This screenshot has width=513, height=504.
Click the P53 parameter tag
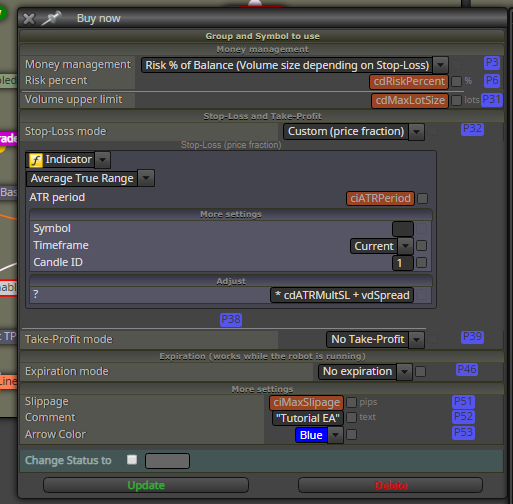[x=463, y=433]
